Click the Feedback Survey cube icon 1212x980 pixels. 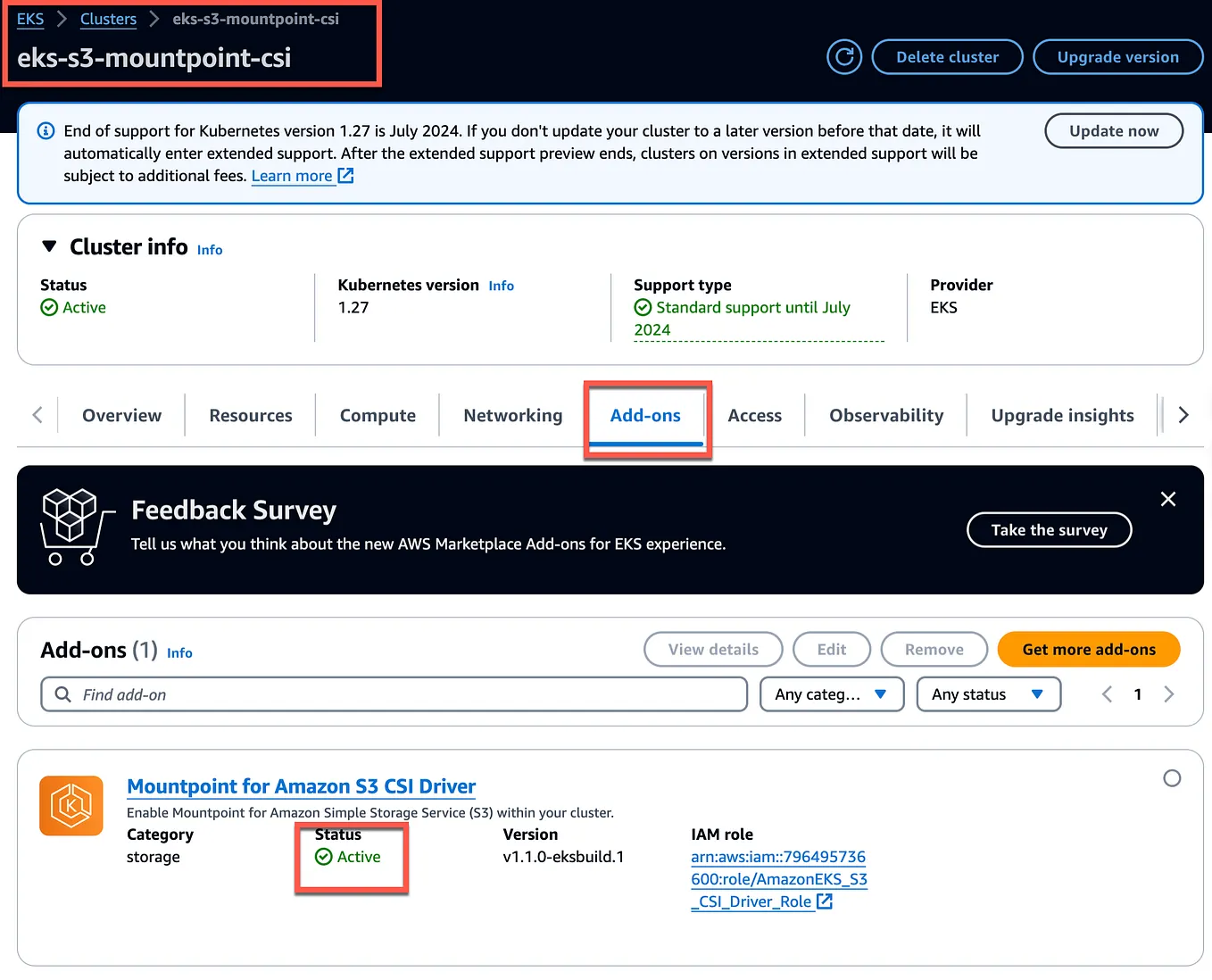coord(77,527)
